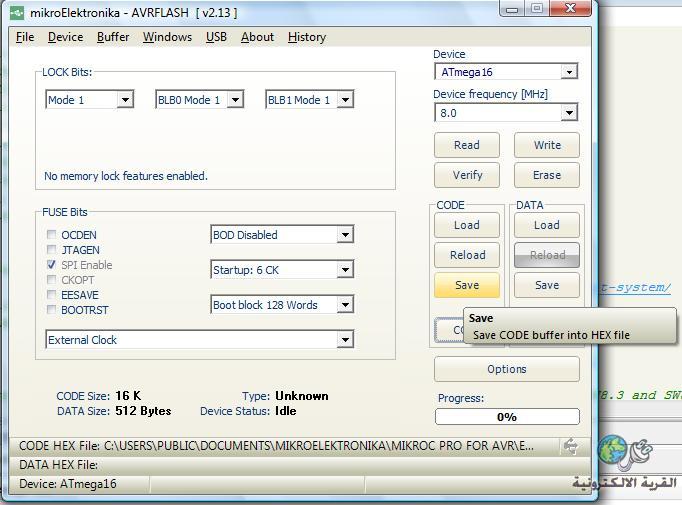Click the 'No memory lock features enabled.' text
682x505 pixels.
pos(126,176)
